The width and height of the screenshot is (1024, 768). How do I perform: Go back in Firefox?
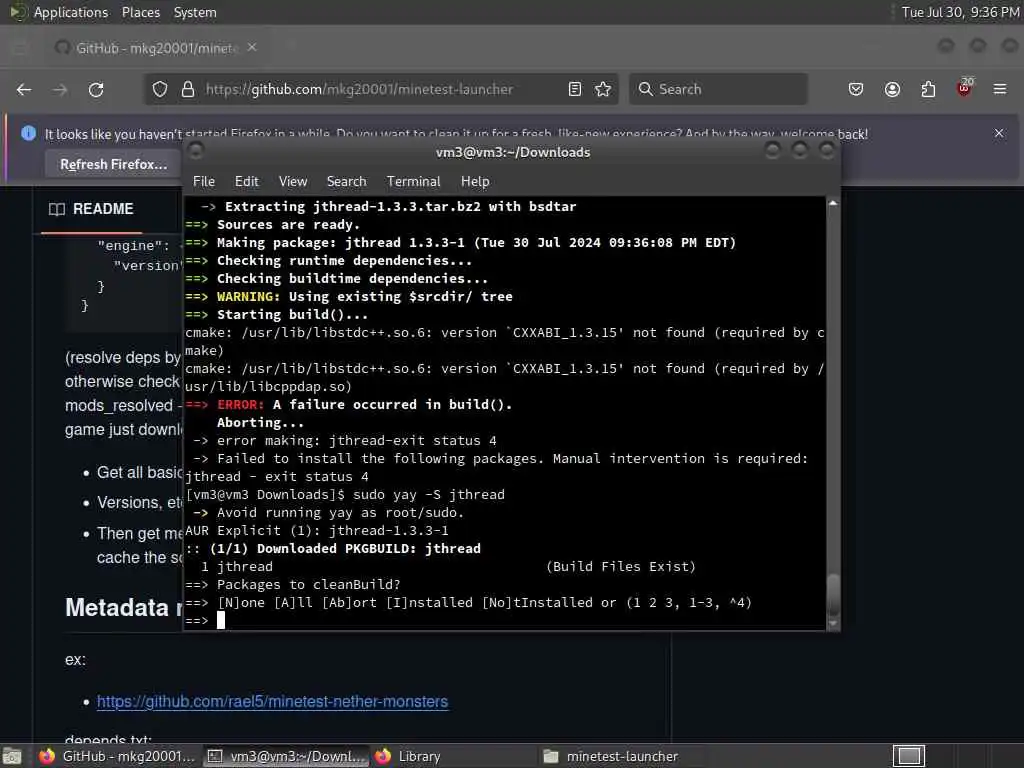click(24, 89)
